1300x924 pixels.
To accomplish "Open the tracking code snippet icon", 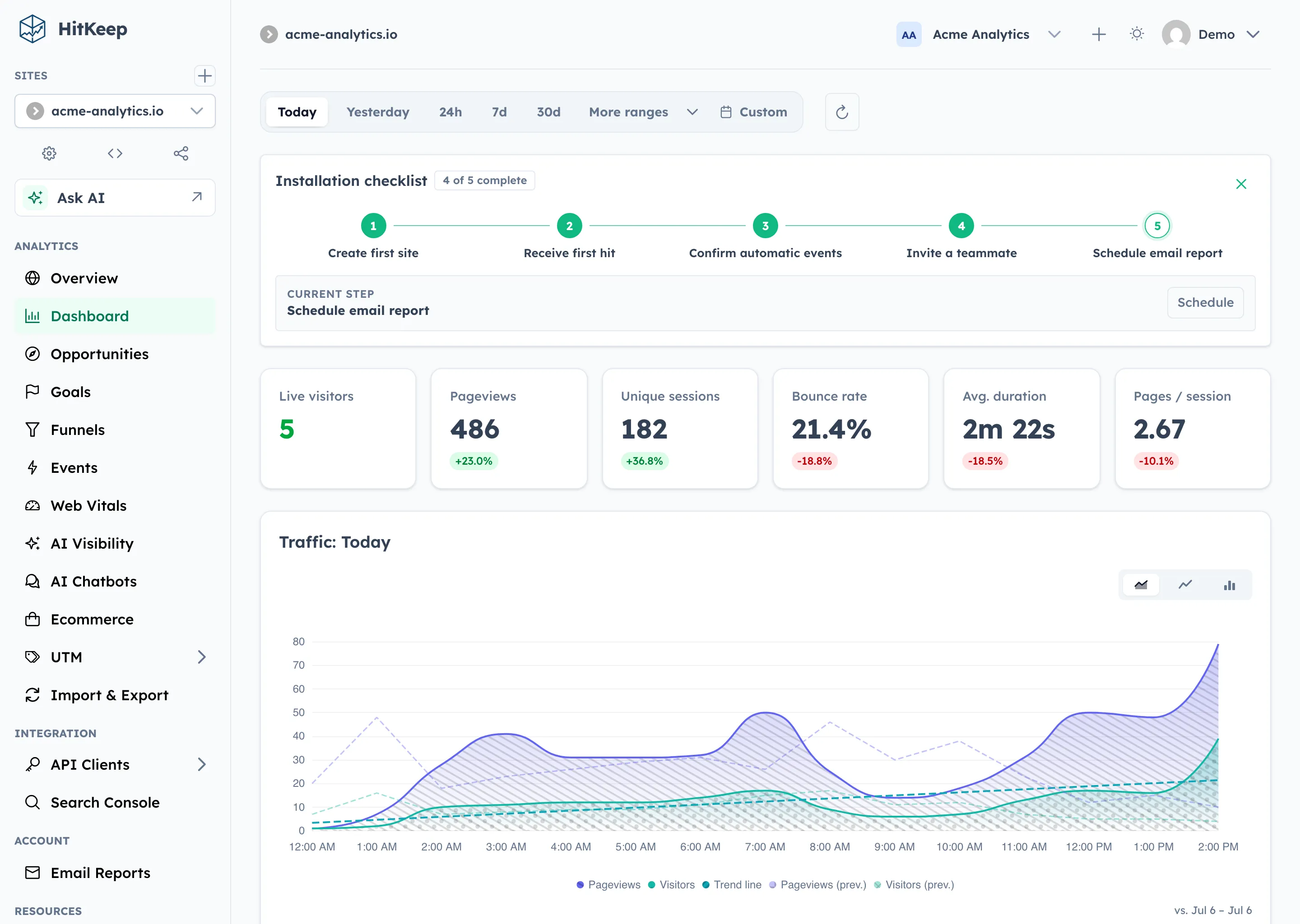I will coord(115,153).
